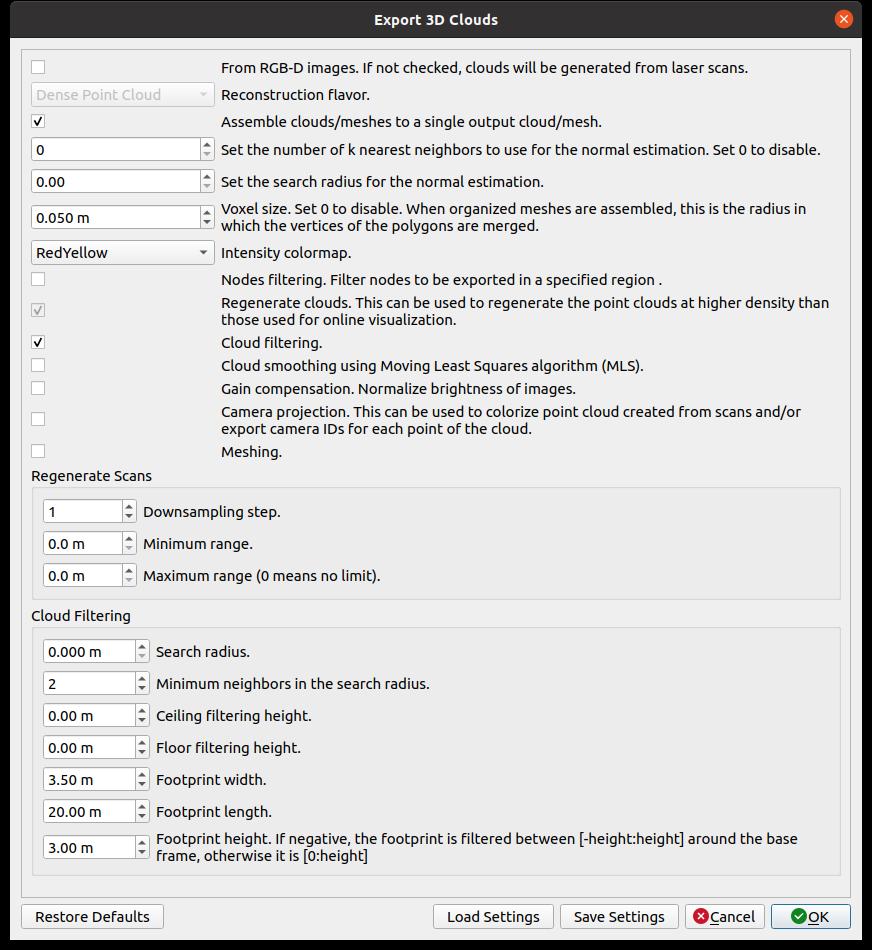872x950 pixels.
Task: Click the Voxel size input field
Action: 115,217
